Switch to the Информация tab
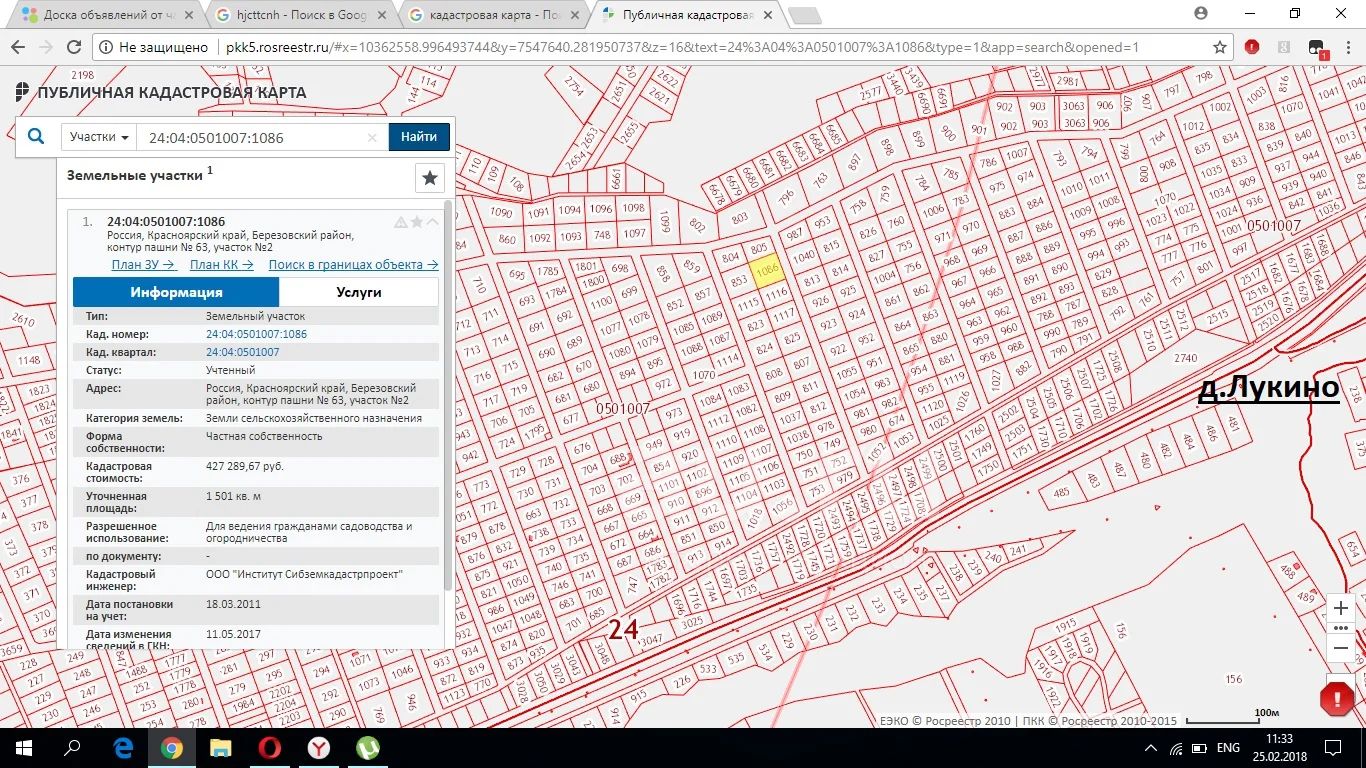The width and height of the screenshot is (1366, 768). (x=176, y=292)
